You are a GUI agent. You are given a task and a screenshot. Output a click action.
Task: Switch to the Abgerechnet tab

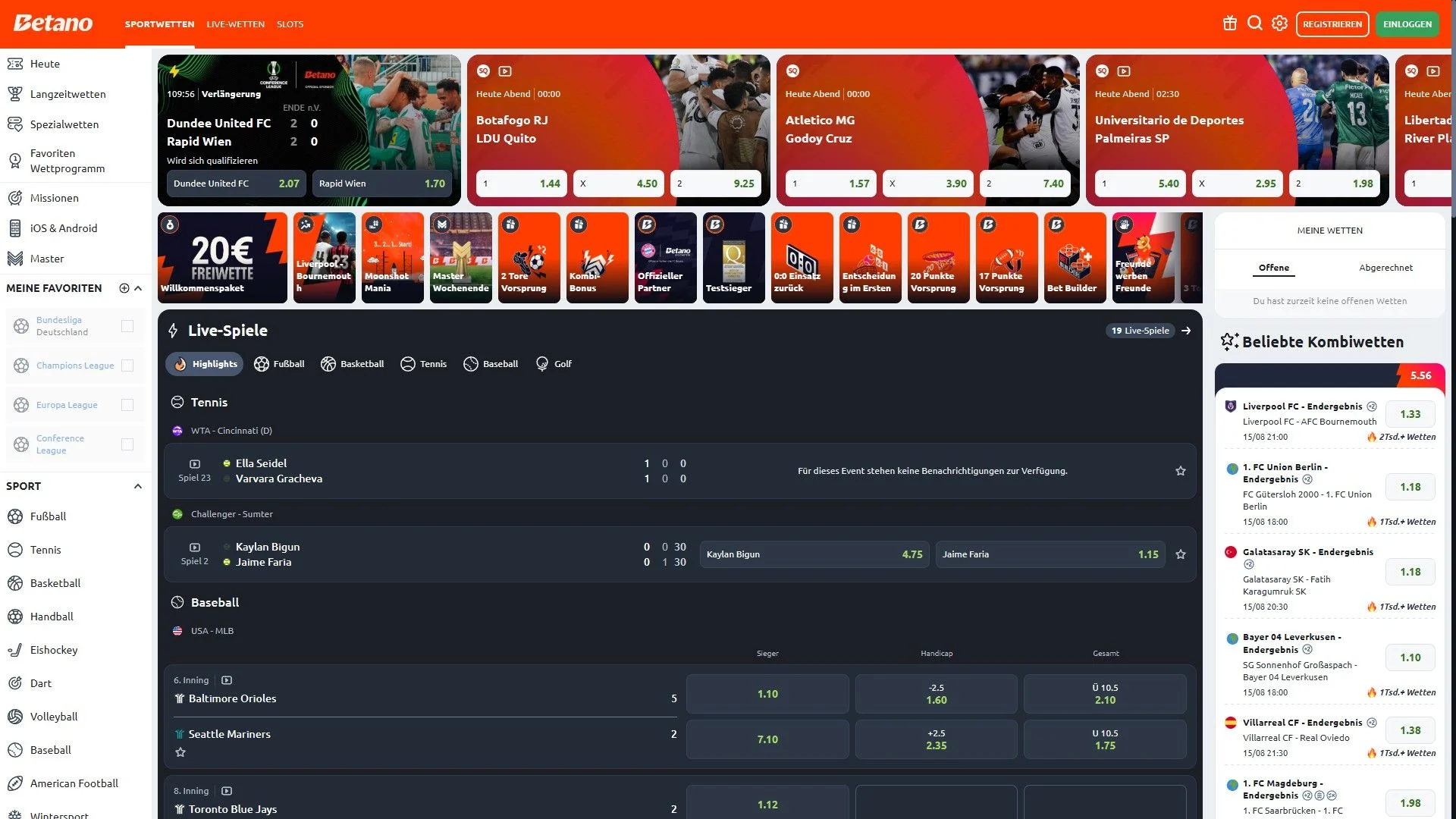(x=1385, y=268)
